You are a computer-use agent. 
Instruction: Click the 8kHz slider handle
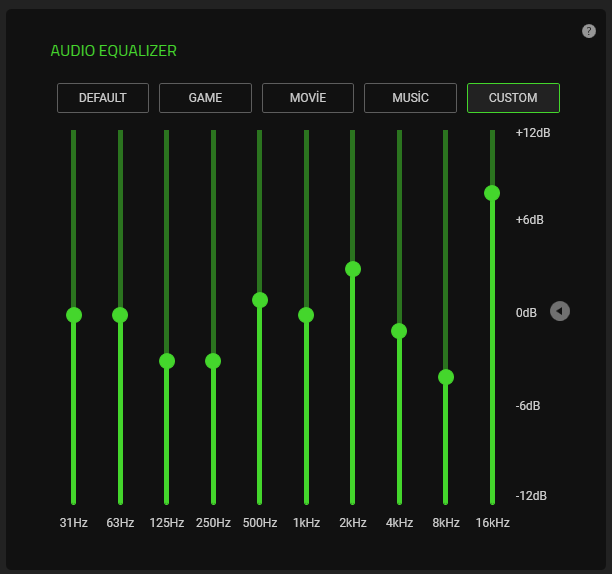point(446,377)
